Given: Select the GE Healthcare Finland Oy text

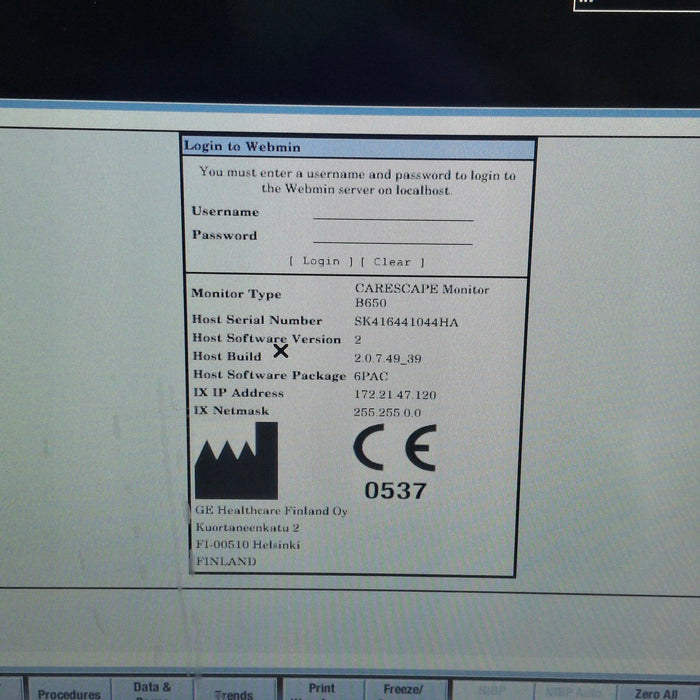Looking at the screenshot, I should [271, 511].
